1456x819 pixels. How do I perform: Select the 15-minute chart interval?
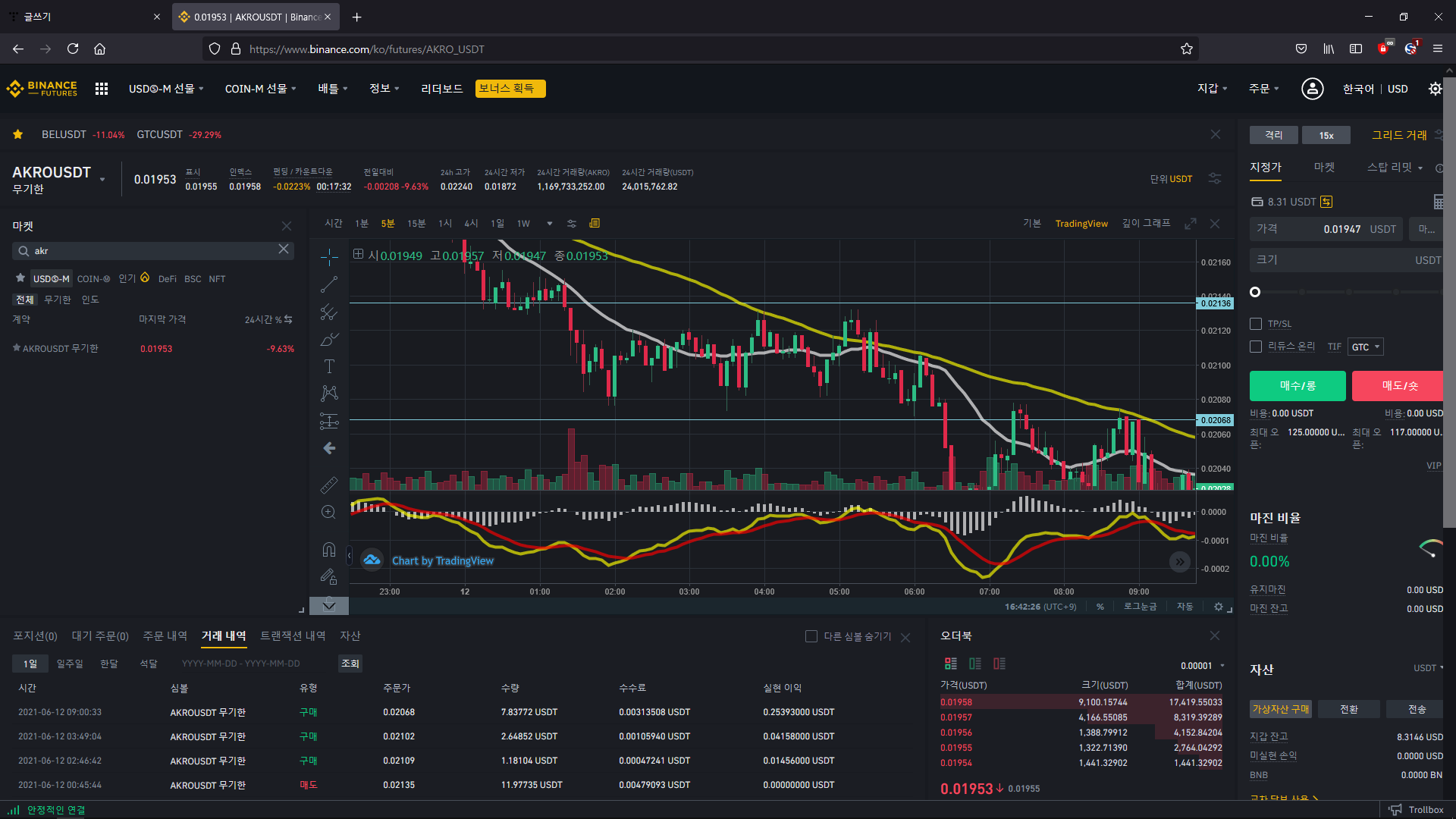pyautogui.click(x=416, y=224)
